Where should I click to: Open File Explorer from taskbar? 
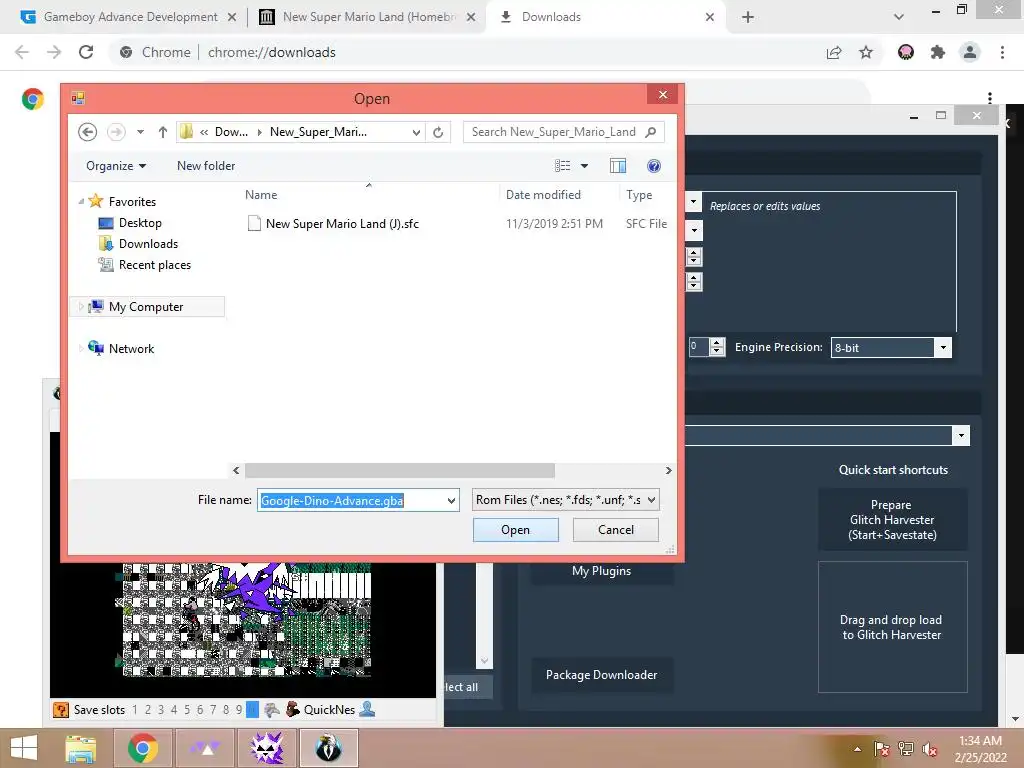tap(81, 748)
